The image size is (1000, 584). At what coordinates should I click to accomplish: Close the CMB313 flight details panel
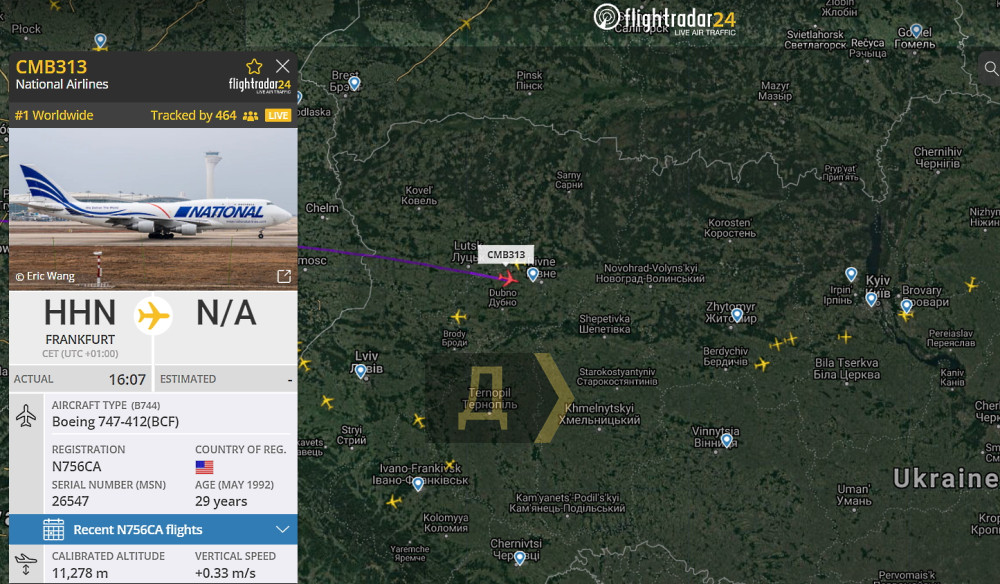[283, 66]
